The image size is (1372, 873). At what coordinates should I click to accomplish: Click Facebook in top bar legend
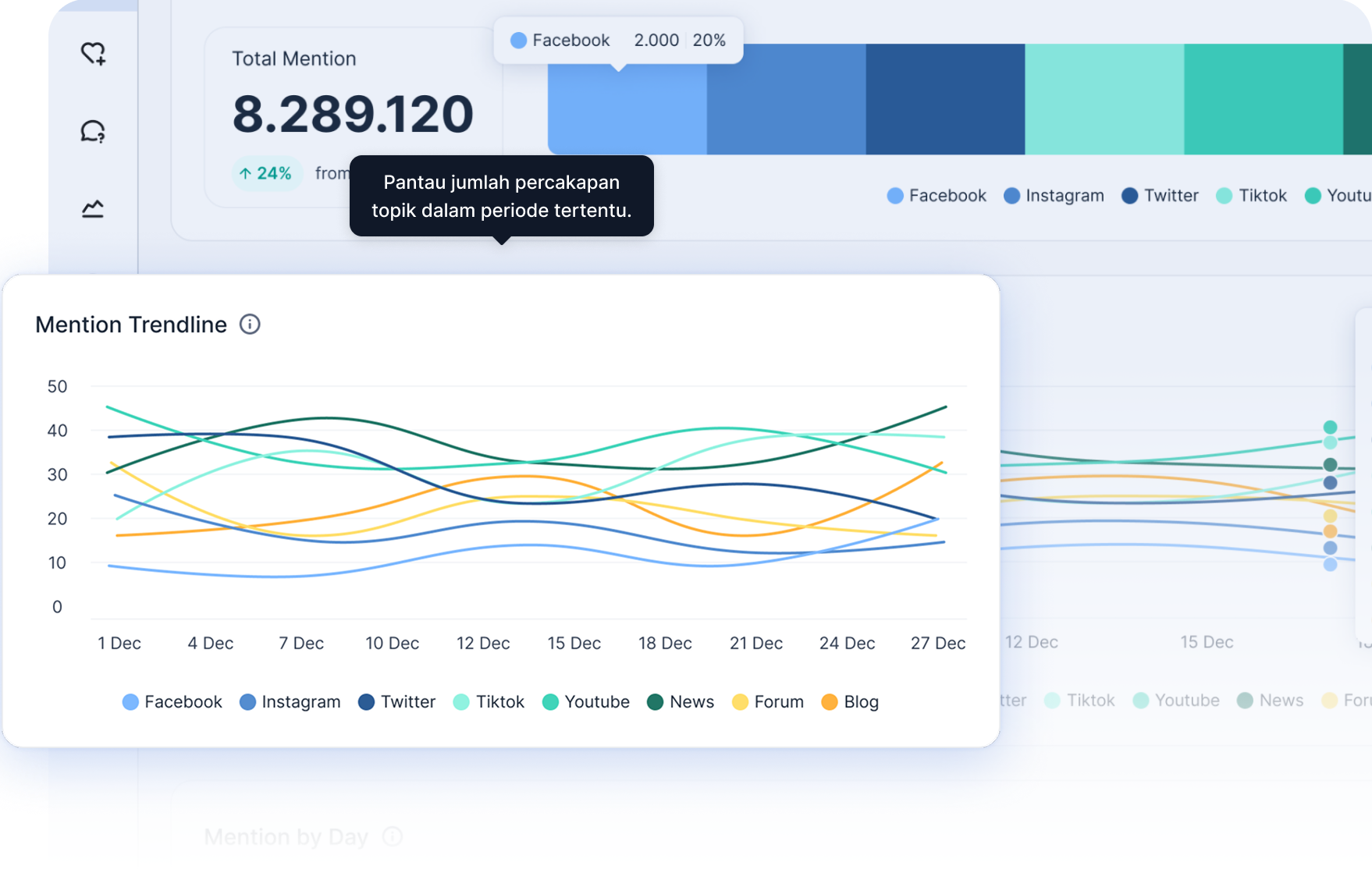(937, 196)
